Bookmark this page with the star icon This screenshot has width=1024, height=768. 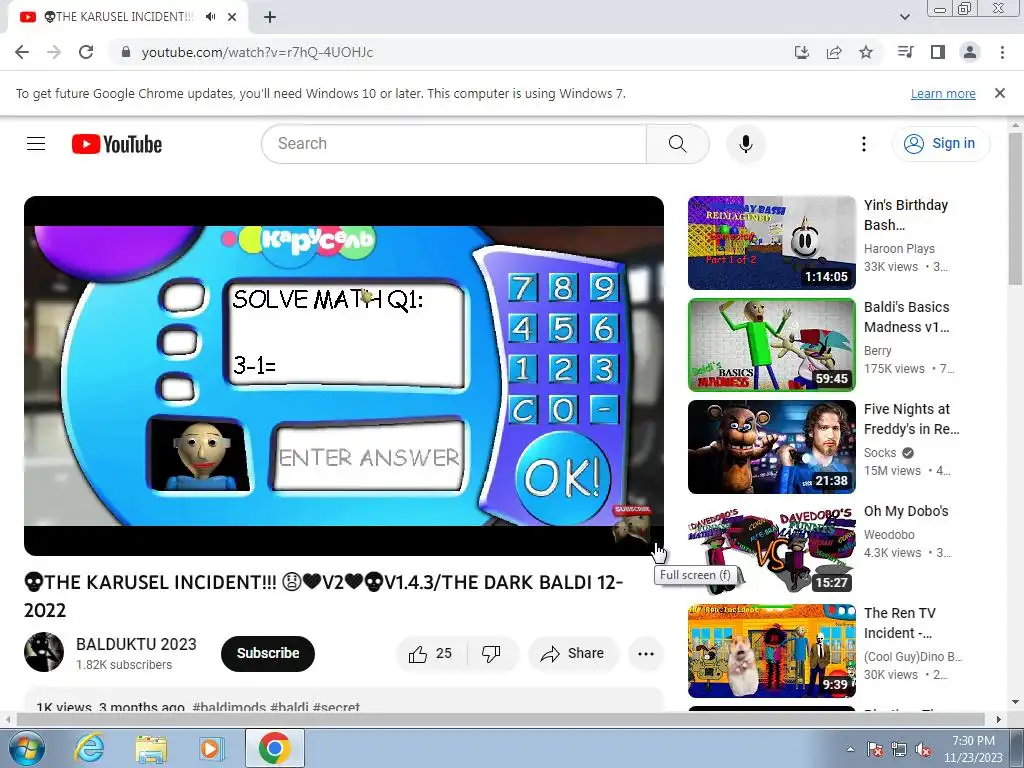(x=866, y=52)
